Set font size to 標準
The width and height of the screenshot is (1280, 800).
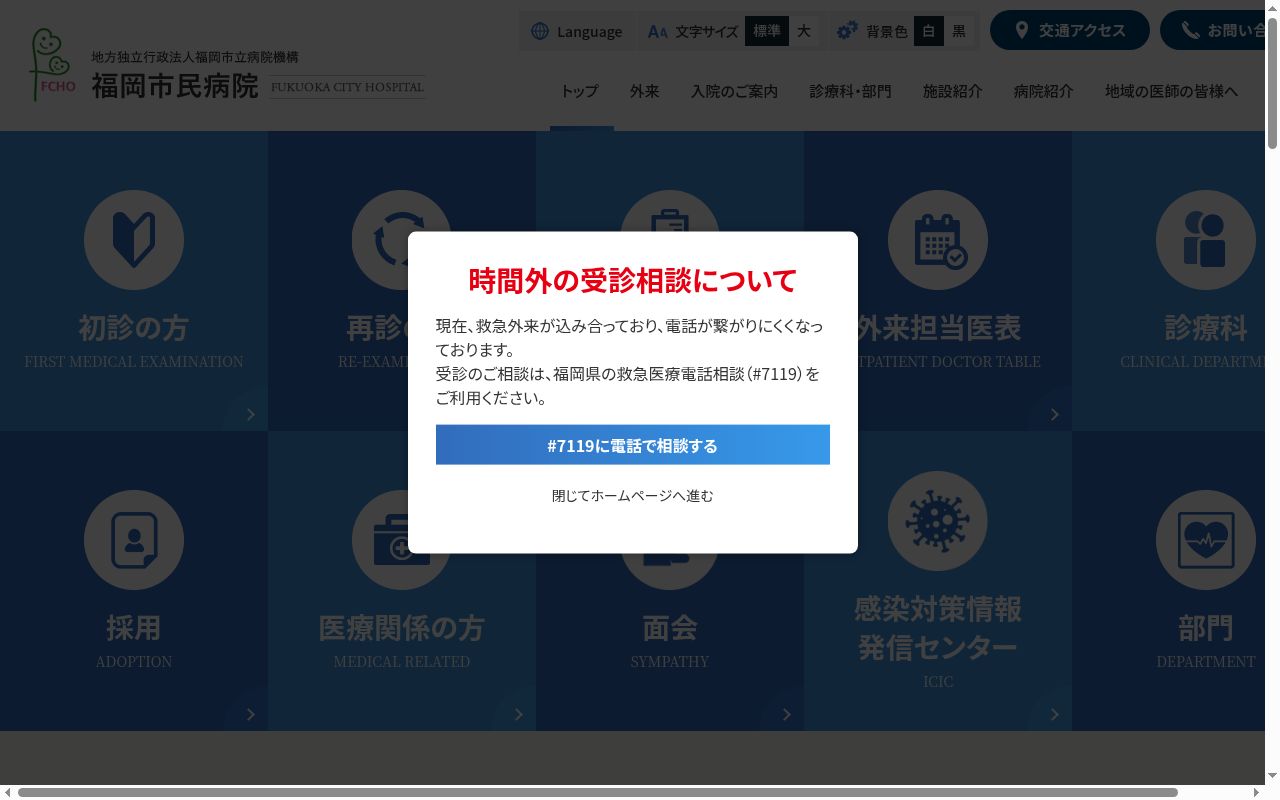767,31
